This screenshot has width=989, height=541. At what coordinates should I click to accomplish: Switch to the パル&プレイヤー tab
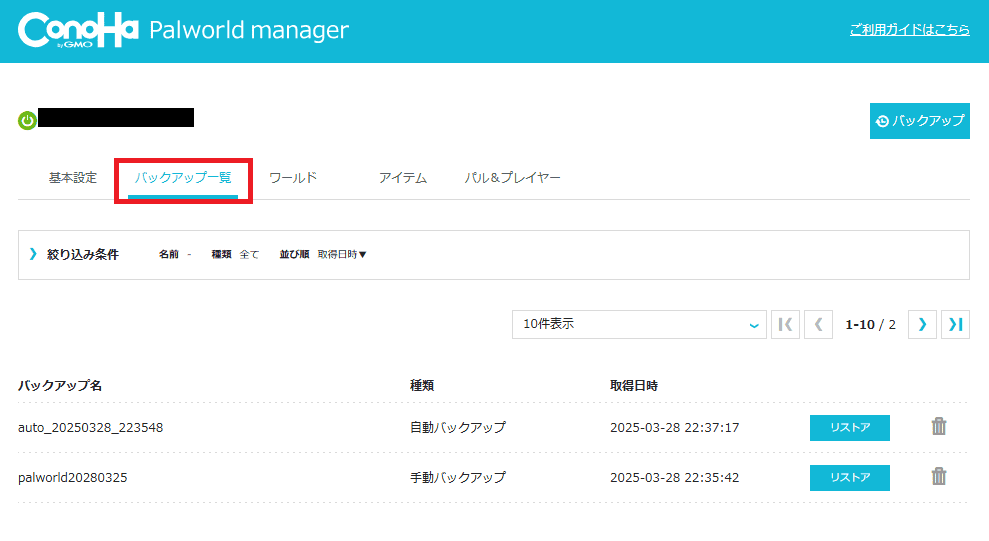tap(512, 178)
